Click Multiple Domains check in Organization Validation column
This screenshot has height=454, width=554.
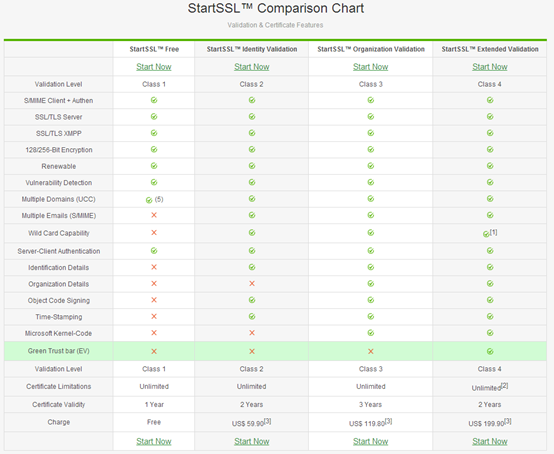click(371, 199)
